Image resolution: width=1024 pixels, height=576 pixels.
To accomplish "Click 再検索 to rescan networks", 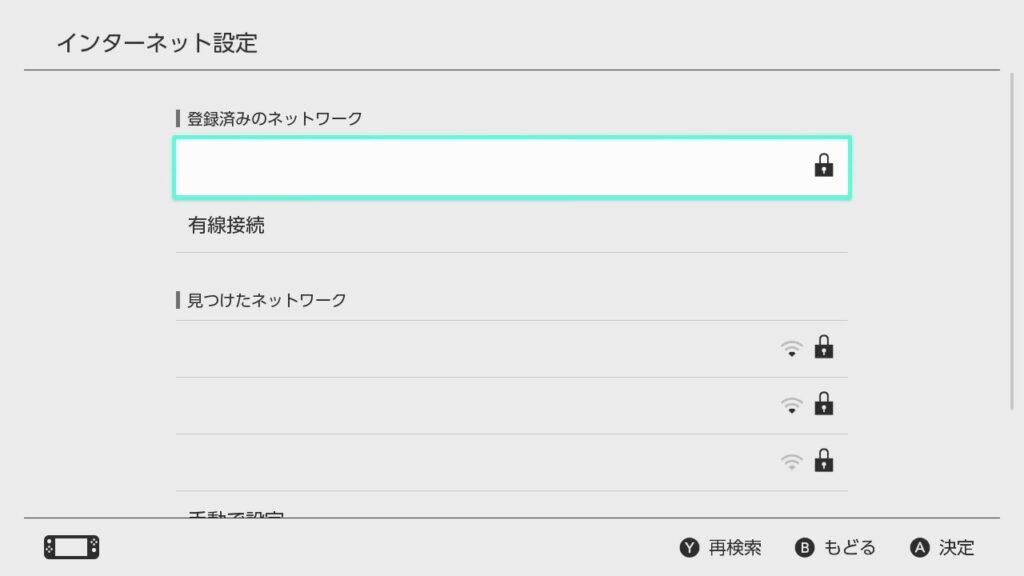I will click(x=735, y=547).
